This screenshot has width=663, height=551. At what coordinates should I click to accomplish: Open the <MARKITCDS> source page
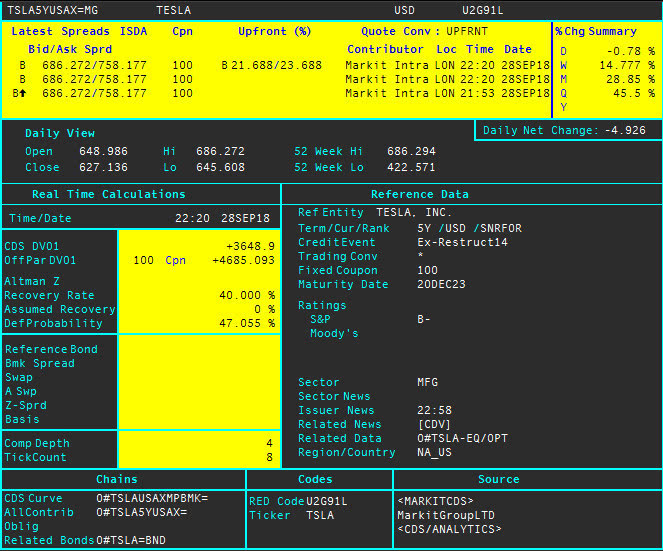click(435, 501)
